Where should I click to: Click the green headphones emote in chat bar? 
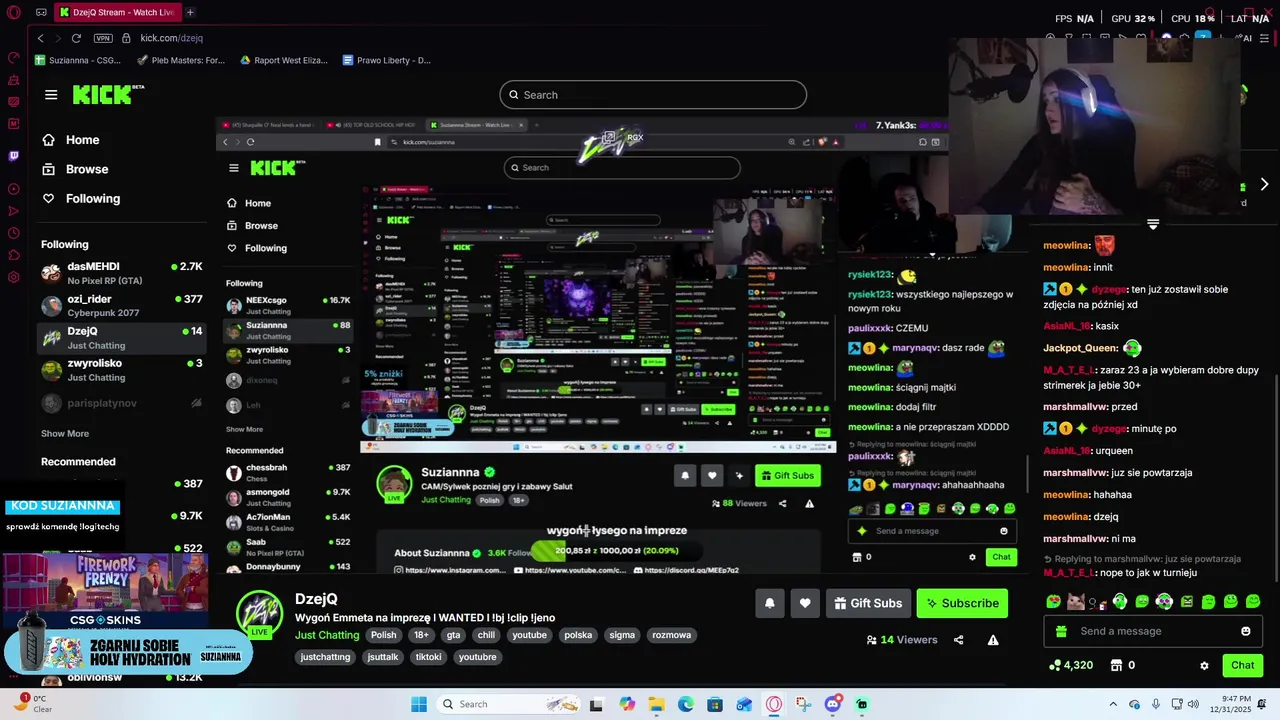(x=1120, y=601)
